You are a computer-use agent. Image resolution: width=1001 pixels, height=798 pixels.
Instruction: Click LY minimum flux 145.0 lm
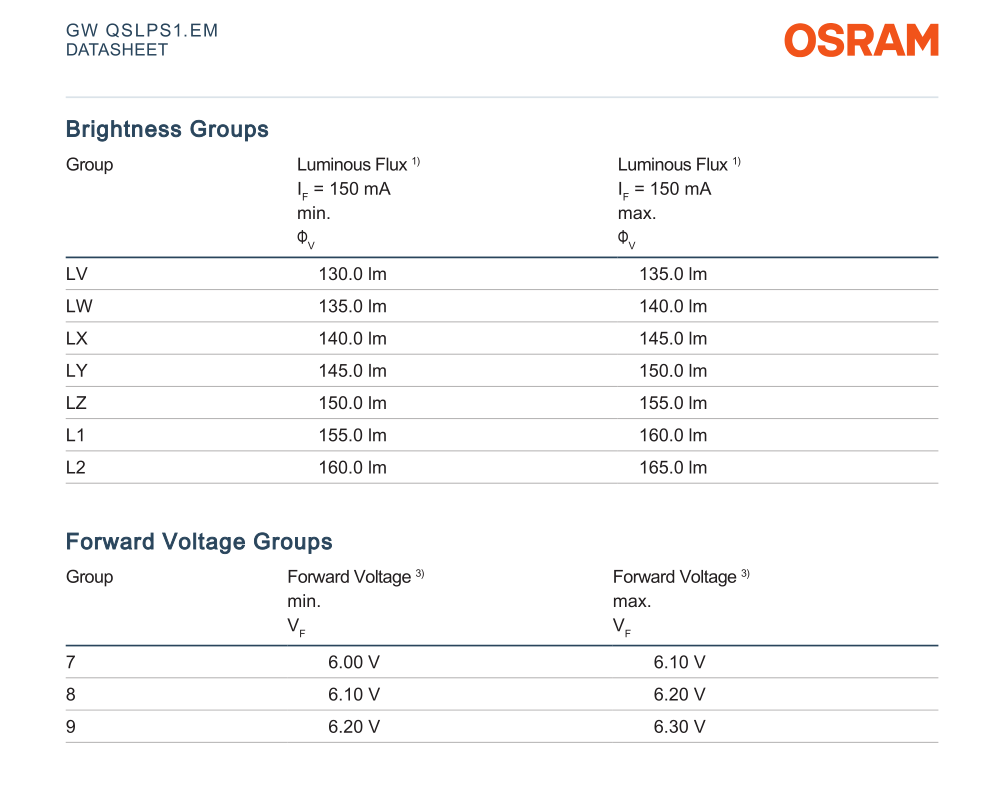click(x=352, y=371)
